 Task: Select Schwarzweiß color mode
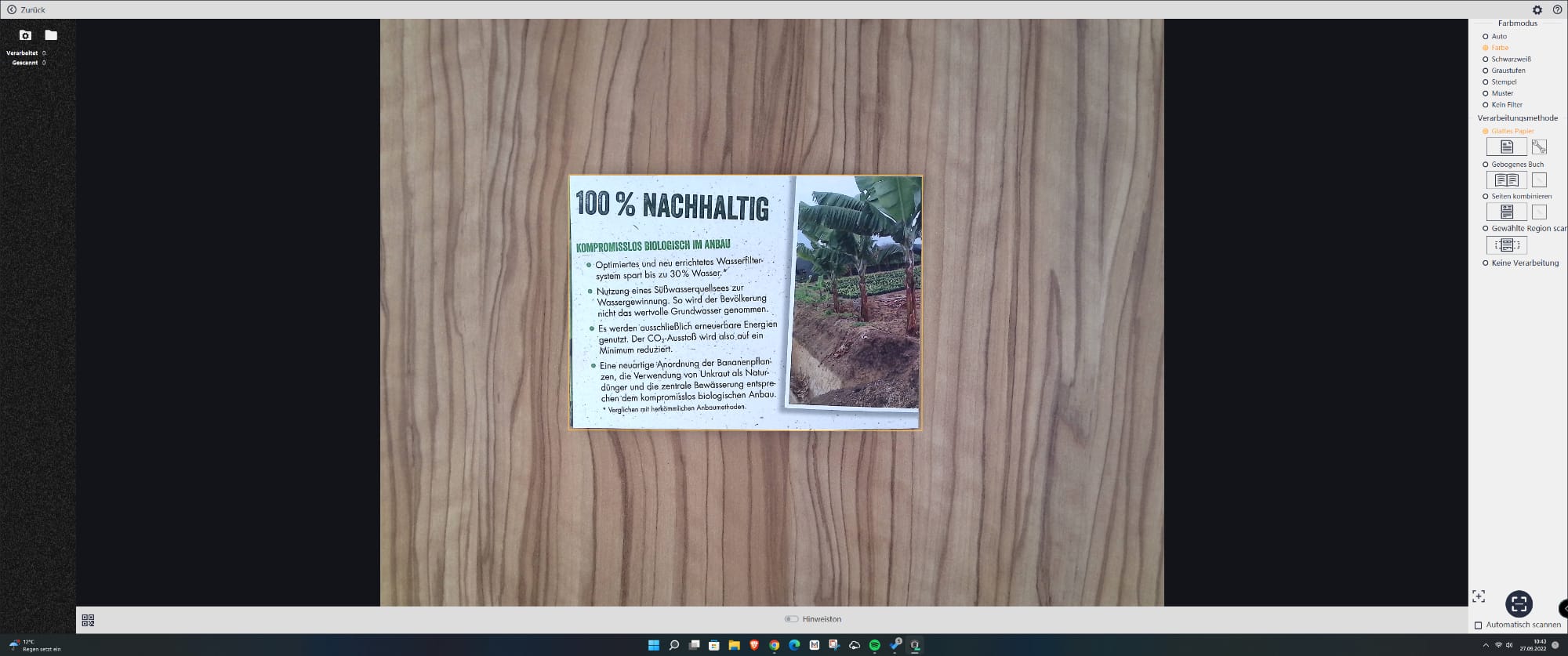point(1485,60)
